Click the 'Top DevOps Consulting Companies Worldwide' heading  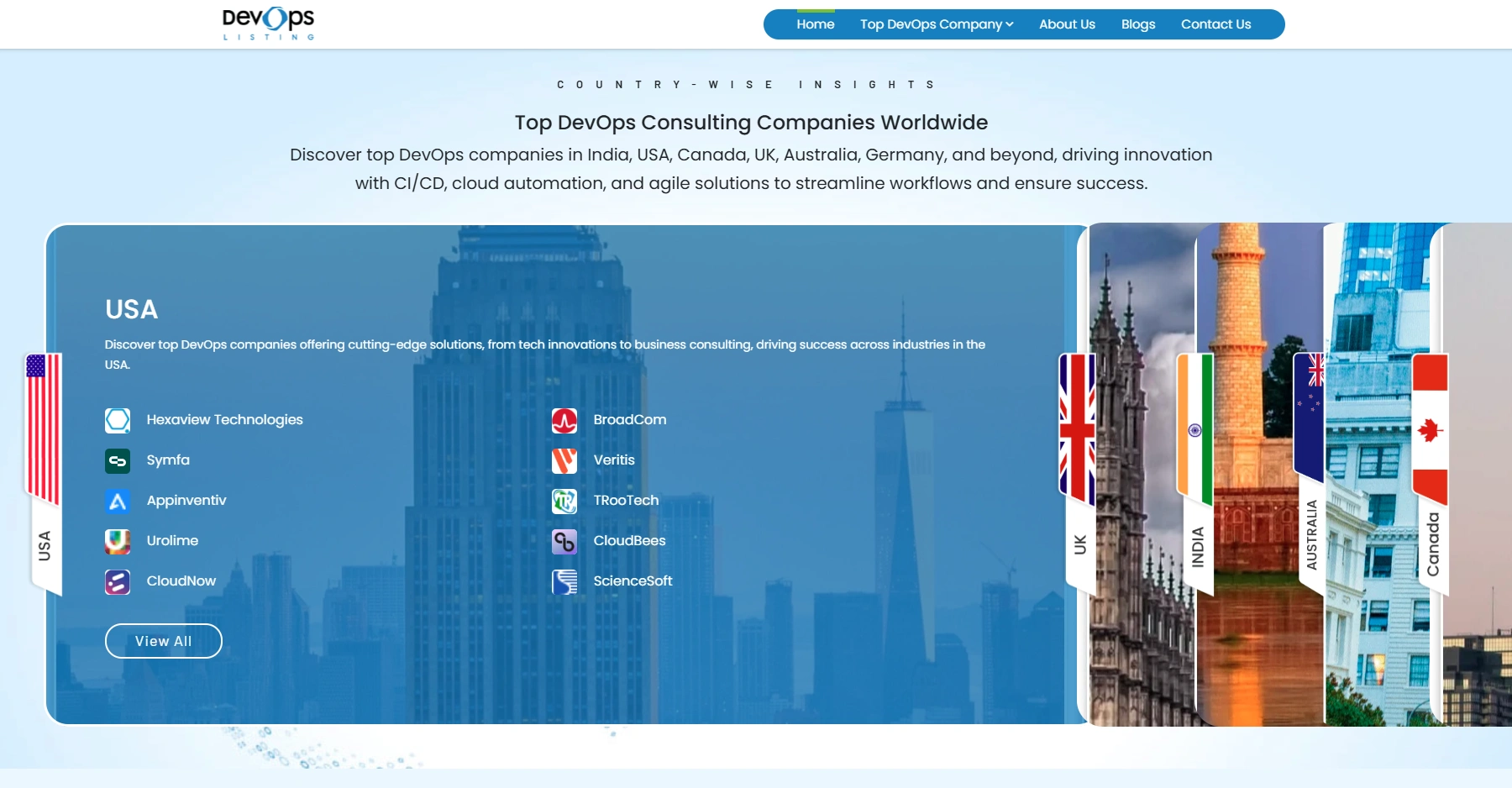(751, 123)
